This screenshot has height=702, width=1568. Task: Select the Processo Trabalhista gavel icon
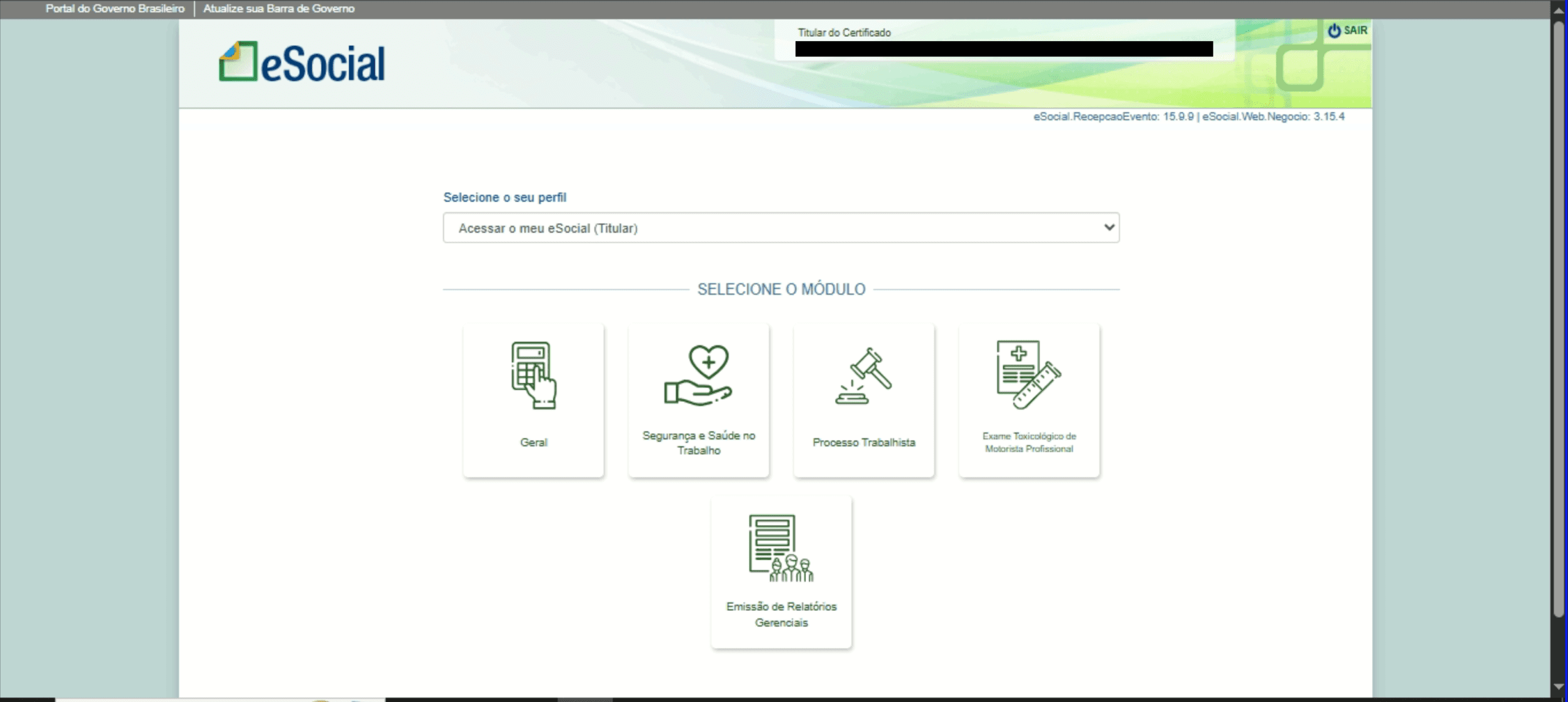864,375
